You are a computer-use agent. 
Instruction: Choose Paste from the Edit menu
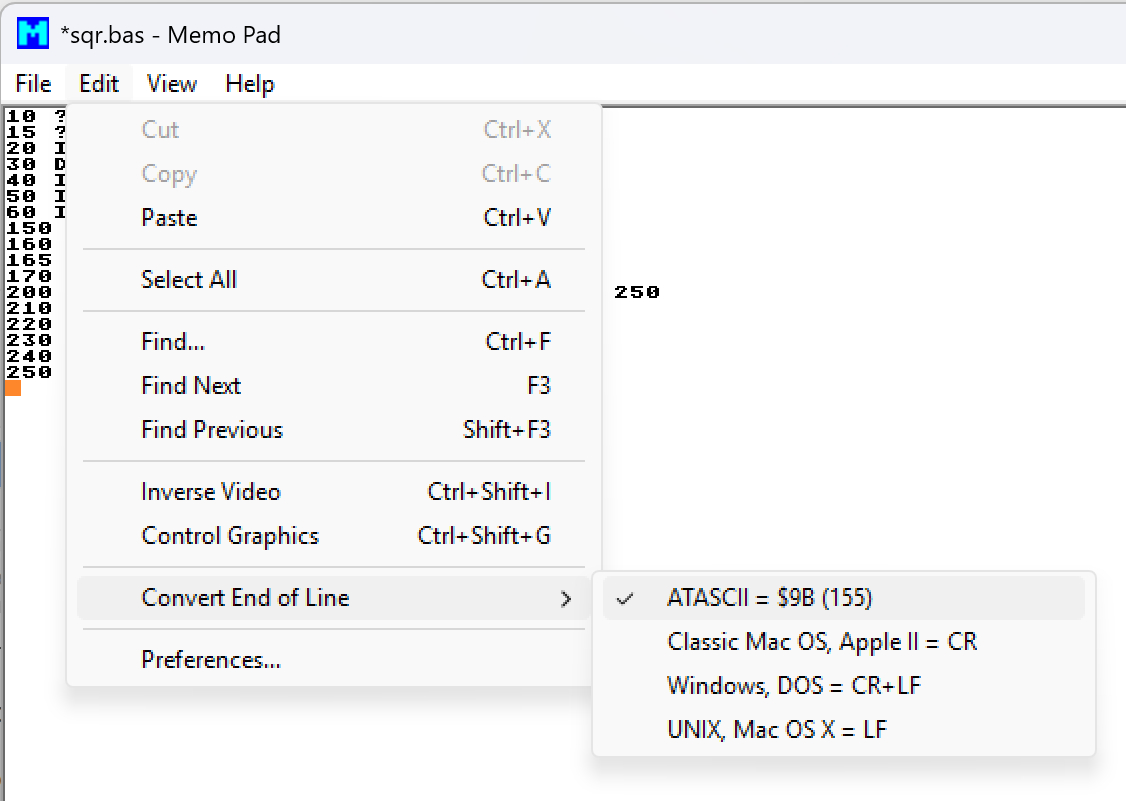tap(170, 218)
